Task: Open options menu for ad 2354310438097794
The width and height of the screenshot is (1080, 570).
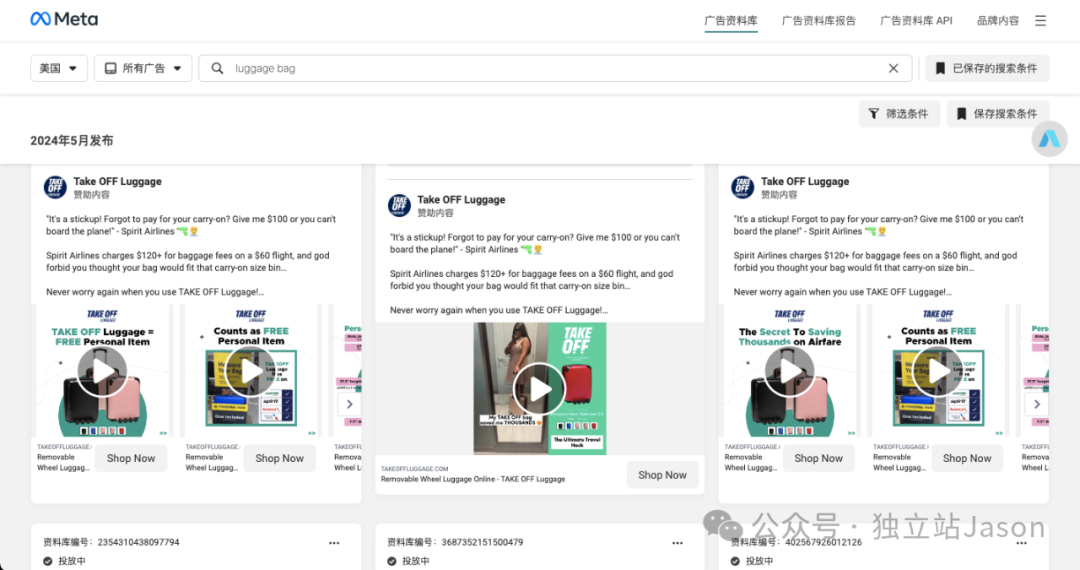Action: tap(334, 543)
